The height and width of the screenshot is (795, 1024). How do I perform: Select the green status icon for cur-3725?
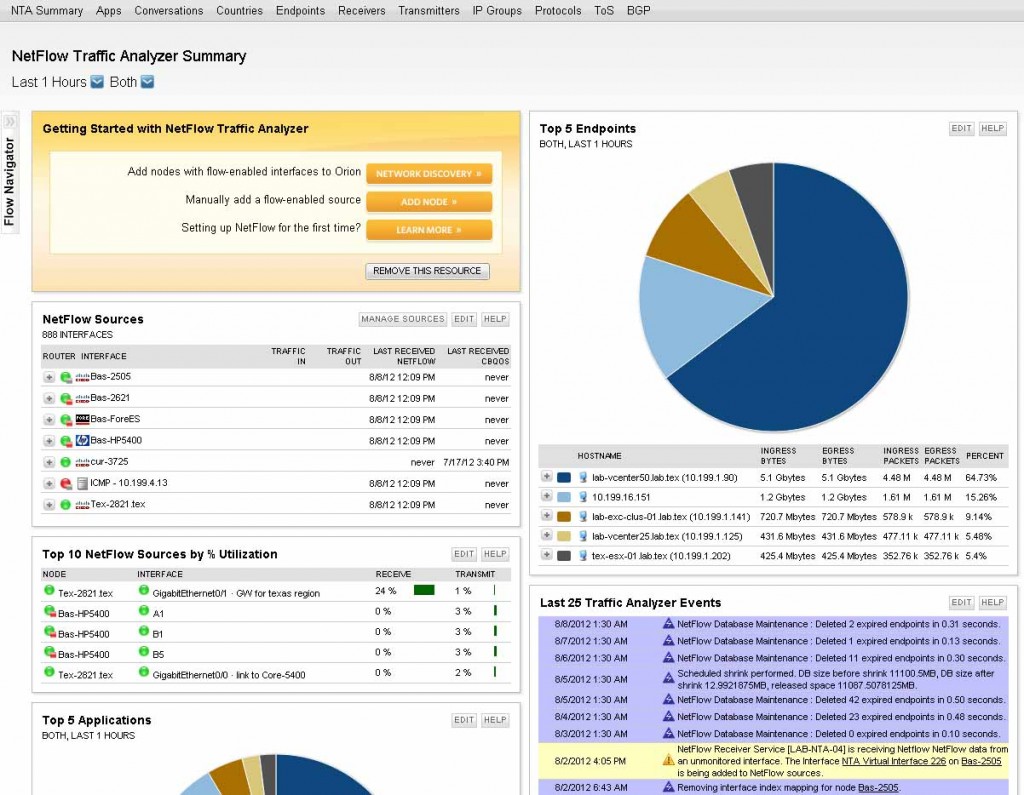pos(65,461)
